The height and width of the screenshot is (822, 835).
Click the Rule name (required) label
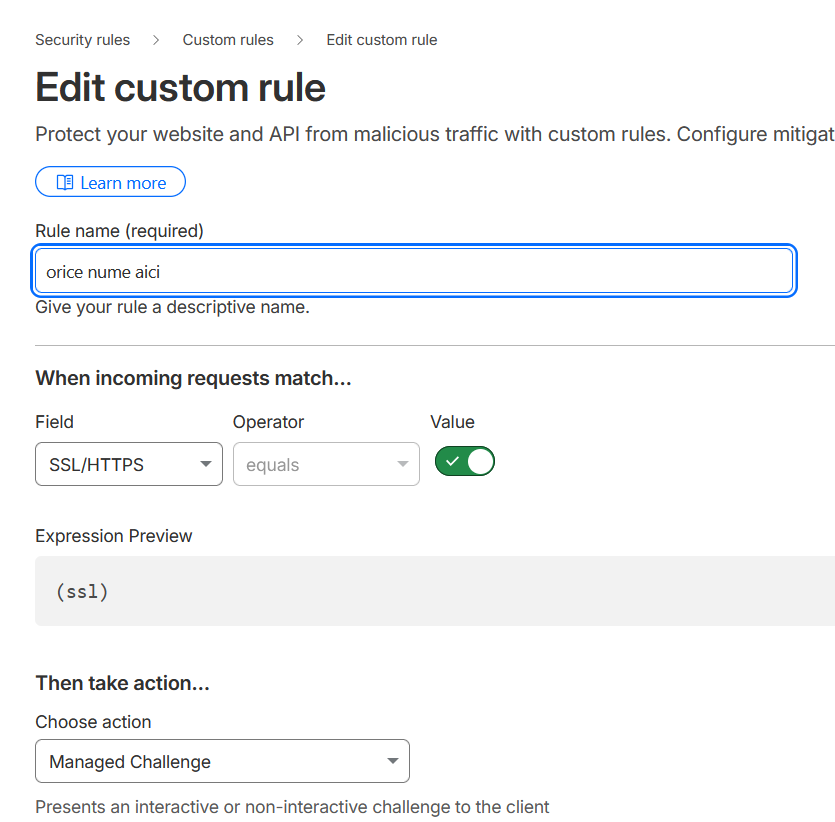tap(119, 231)
